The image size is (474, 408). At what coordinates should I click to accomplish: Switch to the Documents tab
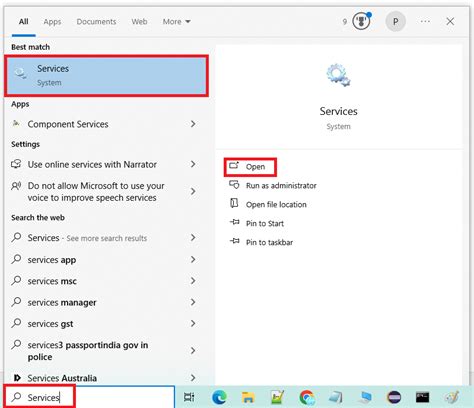(x=96, y=22)
